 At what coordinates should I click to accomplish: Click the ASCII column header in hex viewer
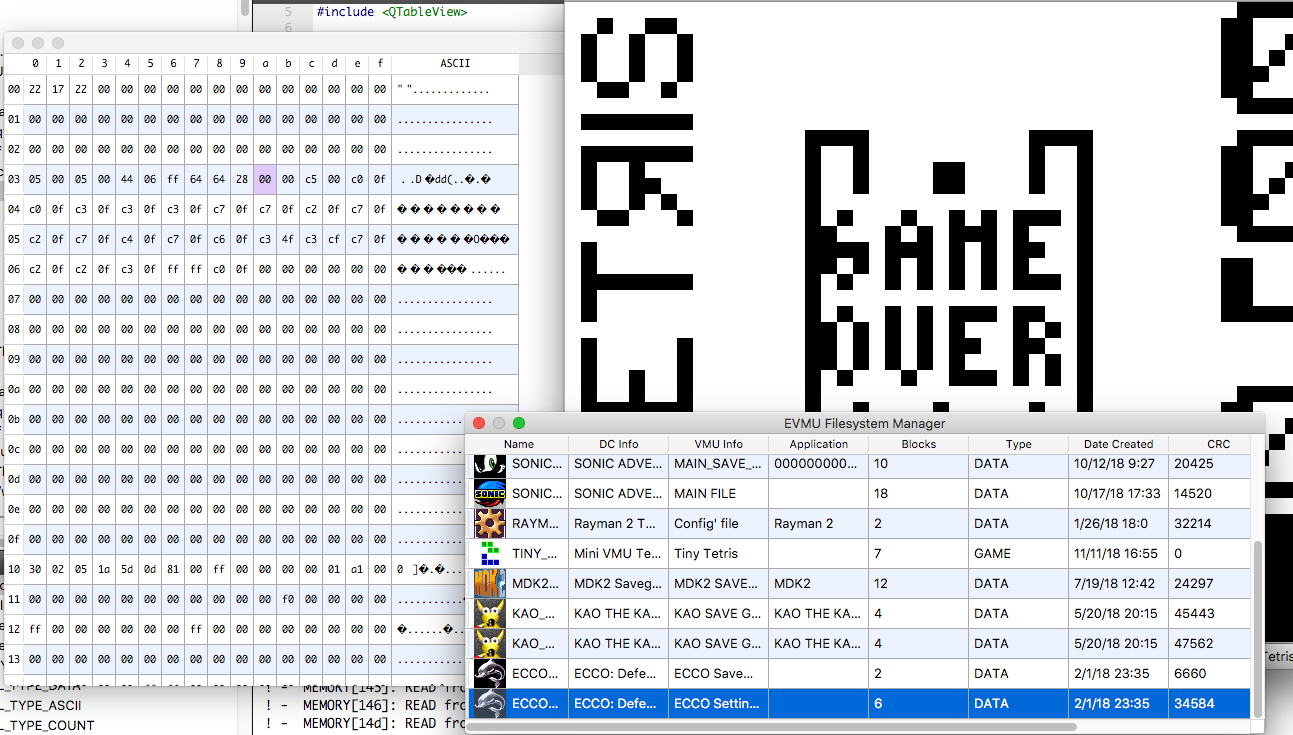coord(455,63)
